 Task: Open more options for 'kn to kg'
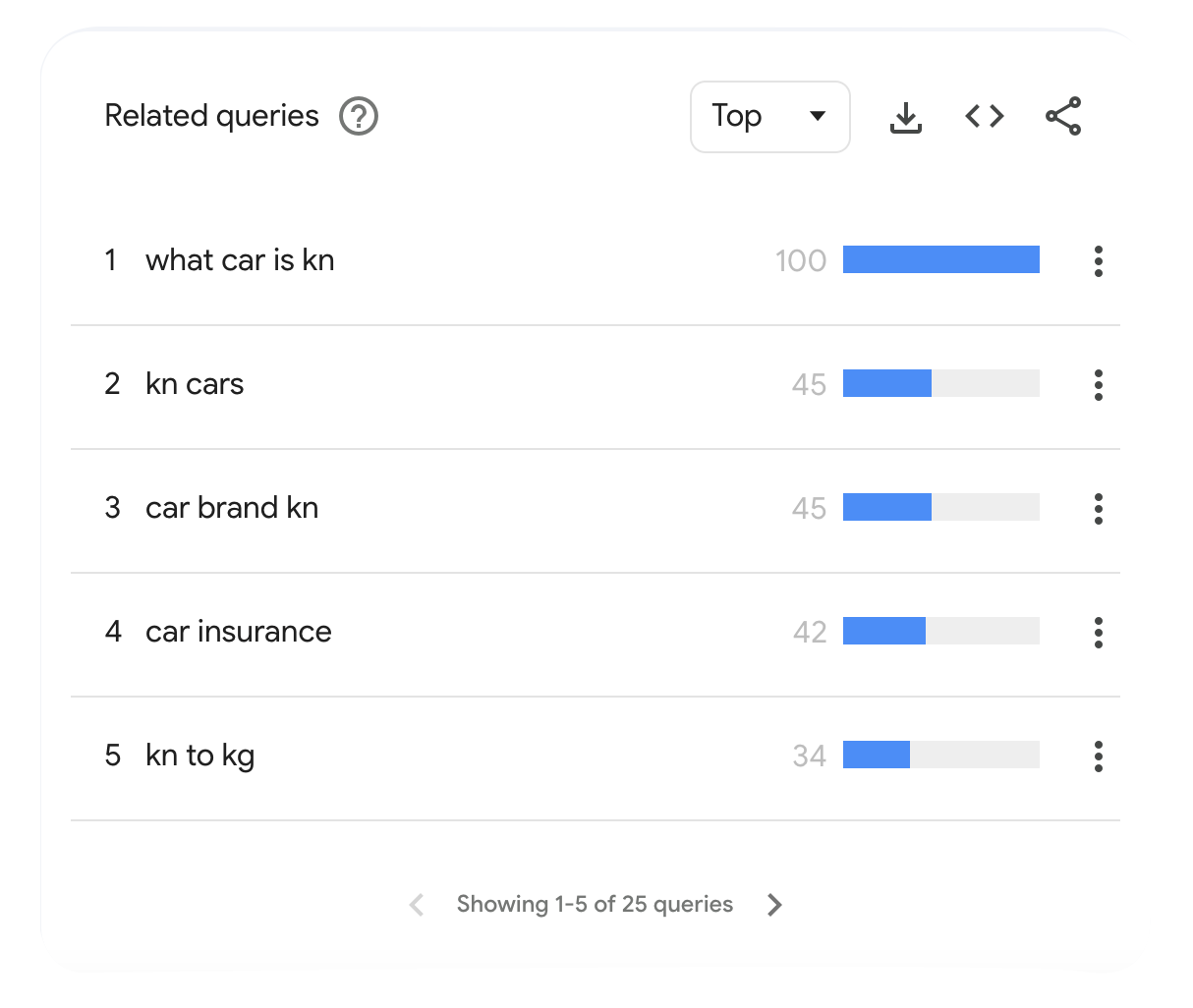(x=1099, y=756)
